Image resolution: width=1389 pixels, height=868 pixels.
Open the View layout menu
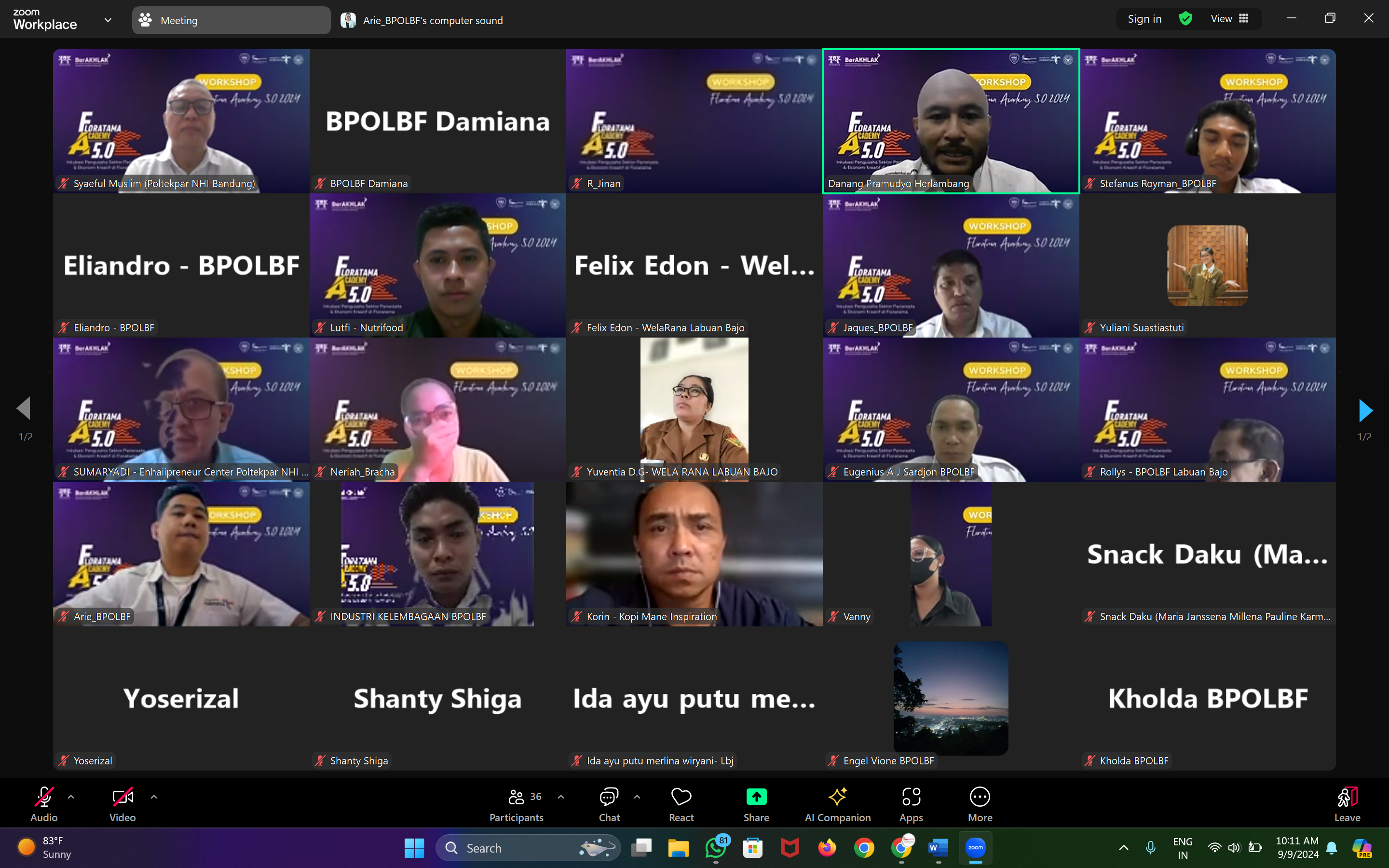point(1229,18)
